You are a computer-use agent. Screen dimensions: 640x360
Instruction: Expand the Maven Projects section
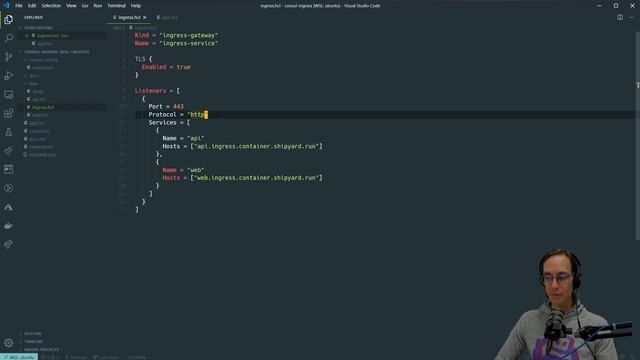(x=41, y=350)
